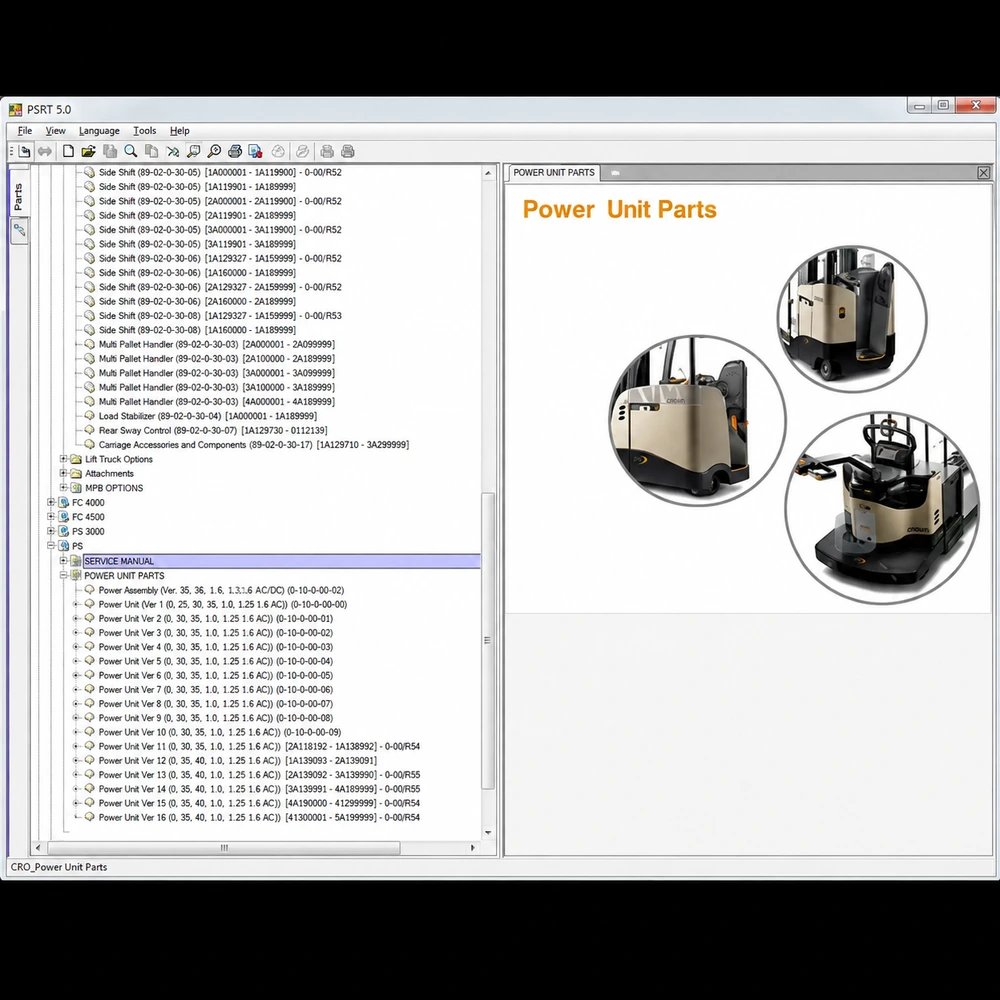Click tree scroll down arrow
1000x1000 pixels.
pos(488,832)
